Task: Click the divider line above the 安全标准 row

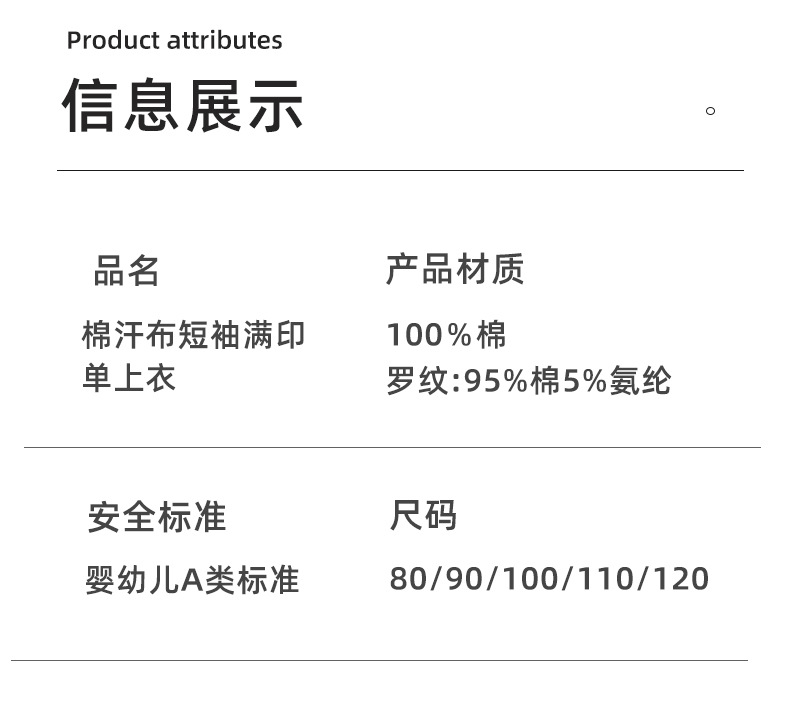Action: (392, 447)
